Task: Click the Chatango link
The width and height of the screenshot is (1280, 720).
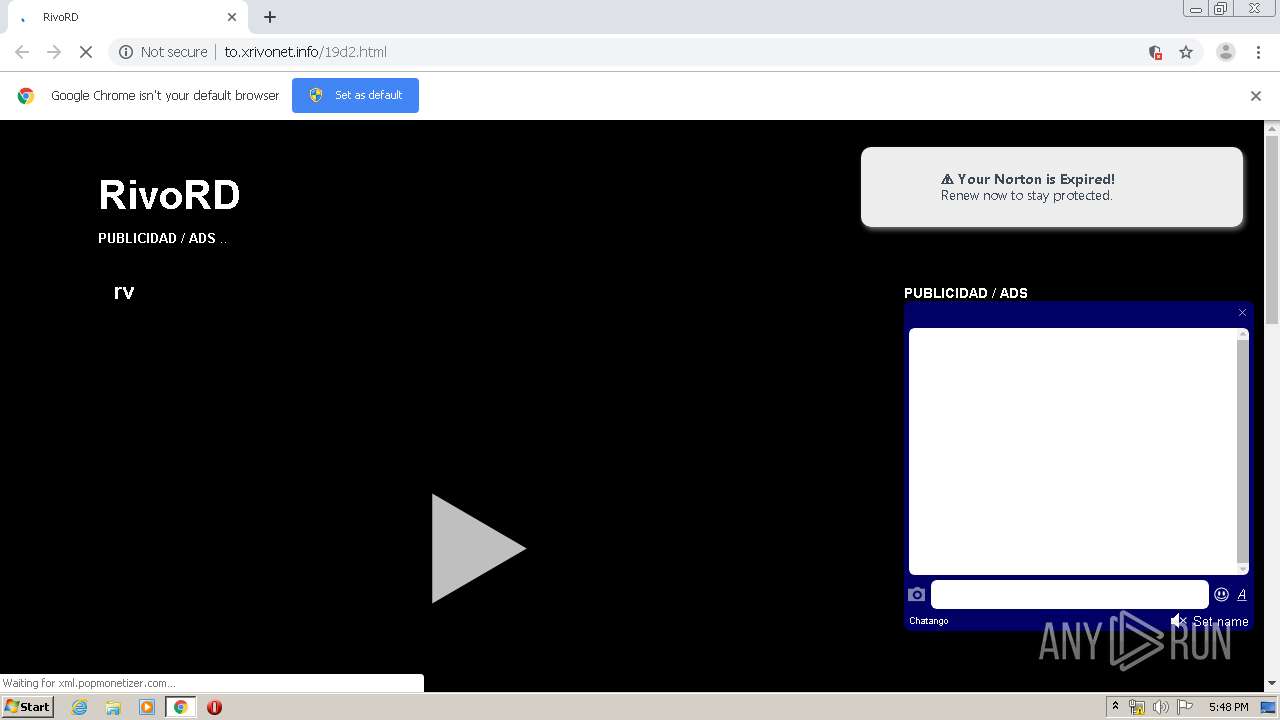Action: (929, 621)
